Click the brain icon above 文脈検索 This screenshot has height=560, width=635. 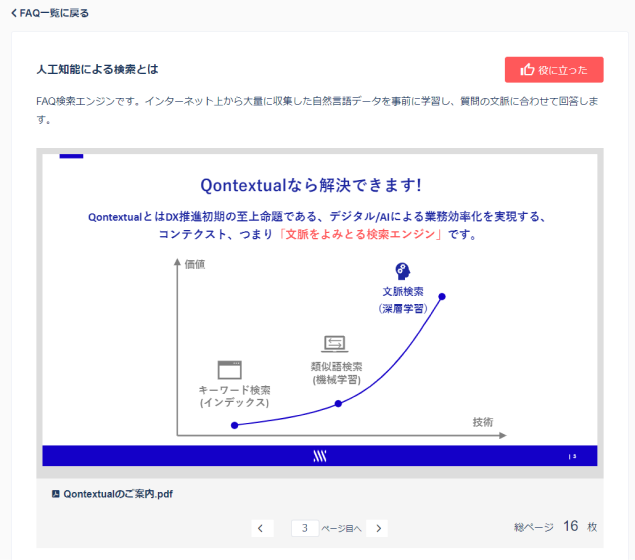pyautogui.click(x=402, y=271)
